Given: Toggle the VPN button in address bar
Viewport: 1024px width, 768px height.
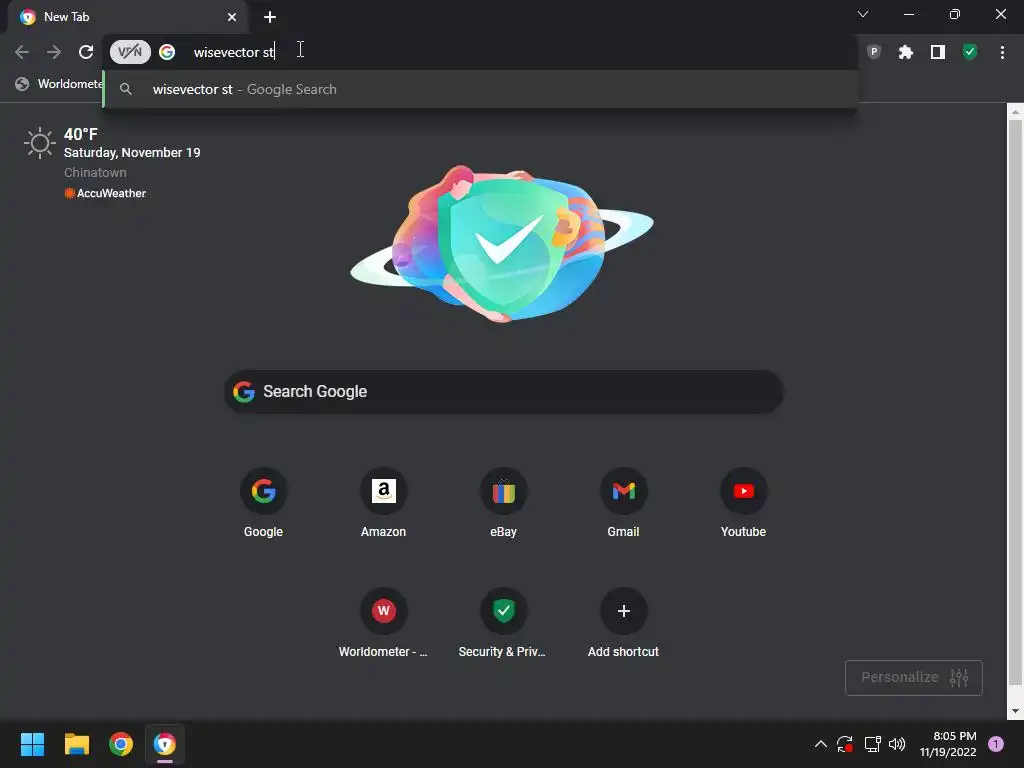Looking at the screenshot, I should [x=130, y=52].
